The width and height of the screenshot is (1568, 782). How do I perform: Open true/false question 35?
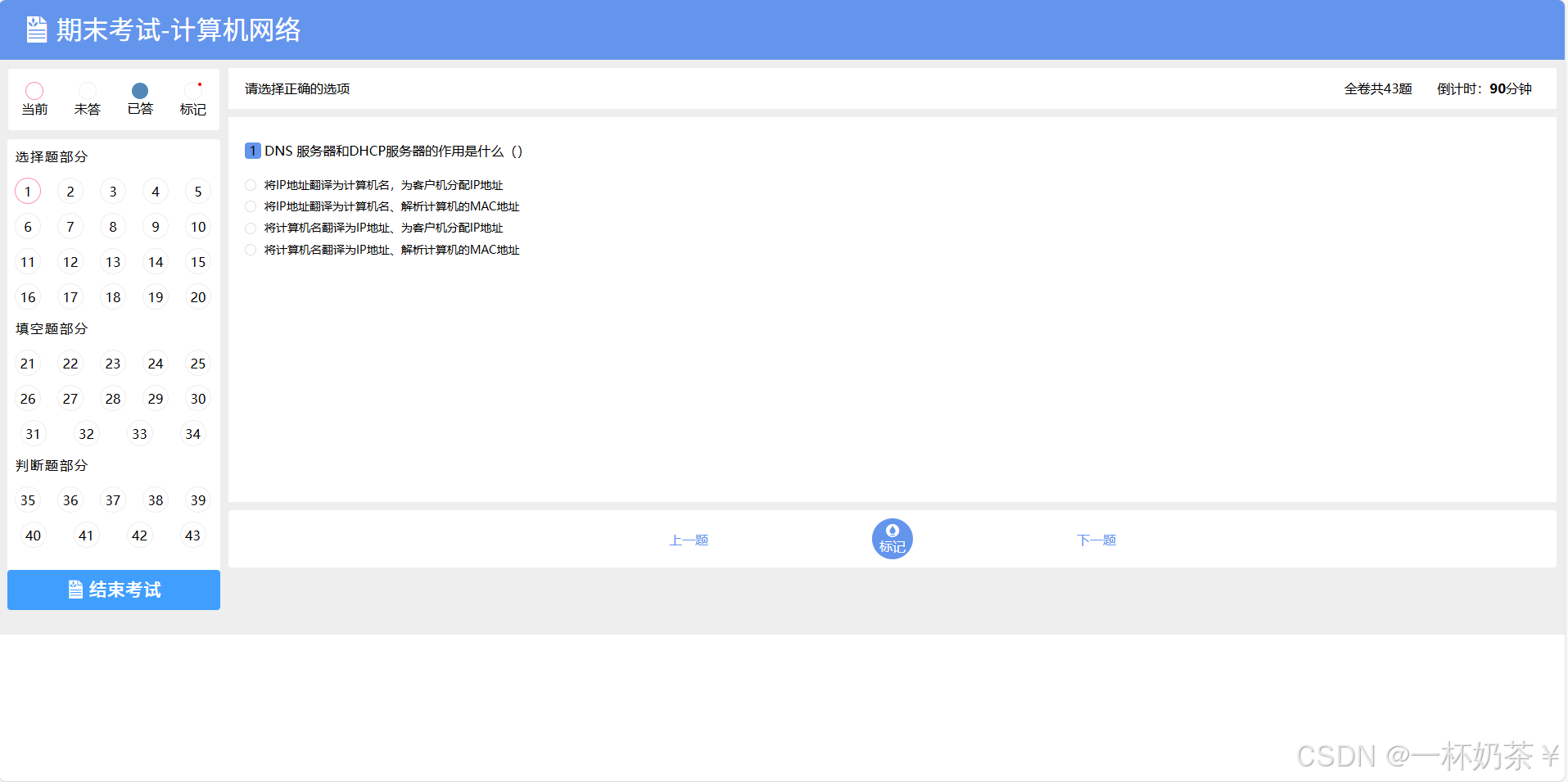[28, 500]
